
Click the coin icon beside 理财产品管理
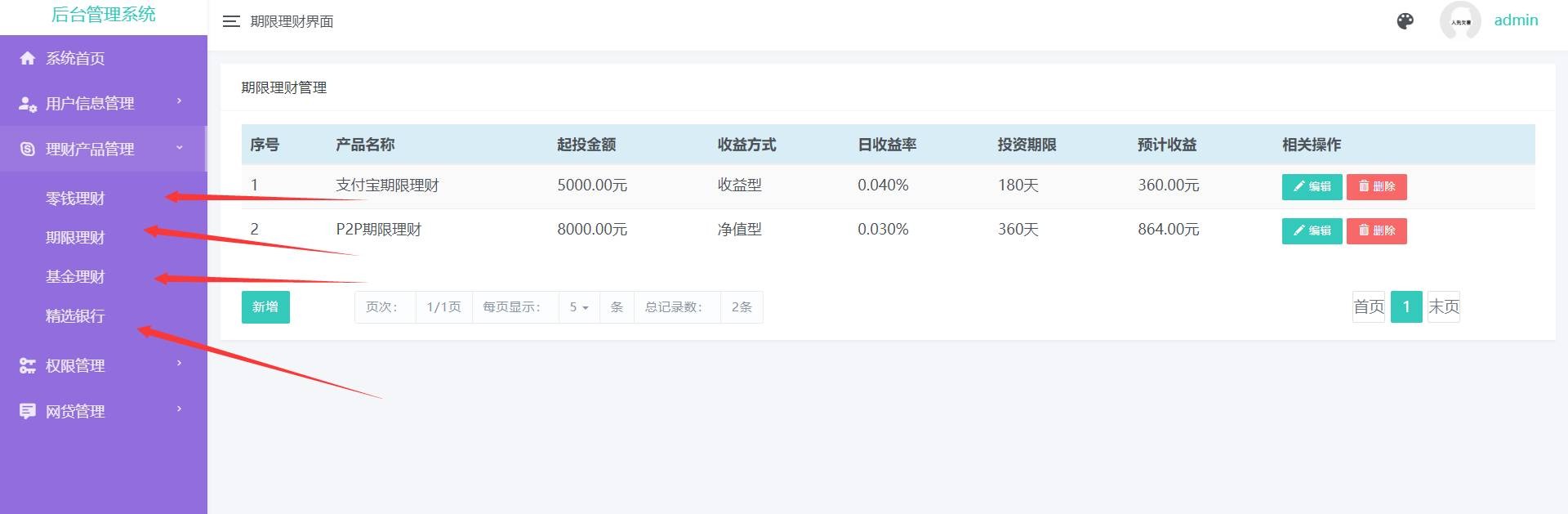pos(28,149)
